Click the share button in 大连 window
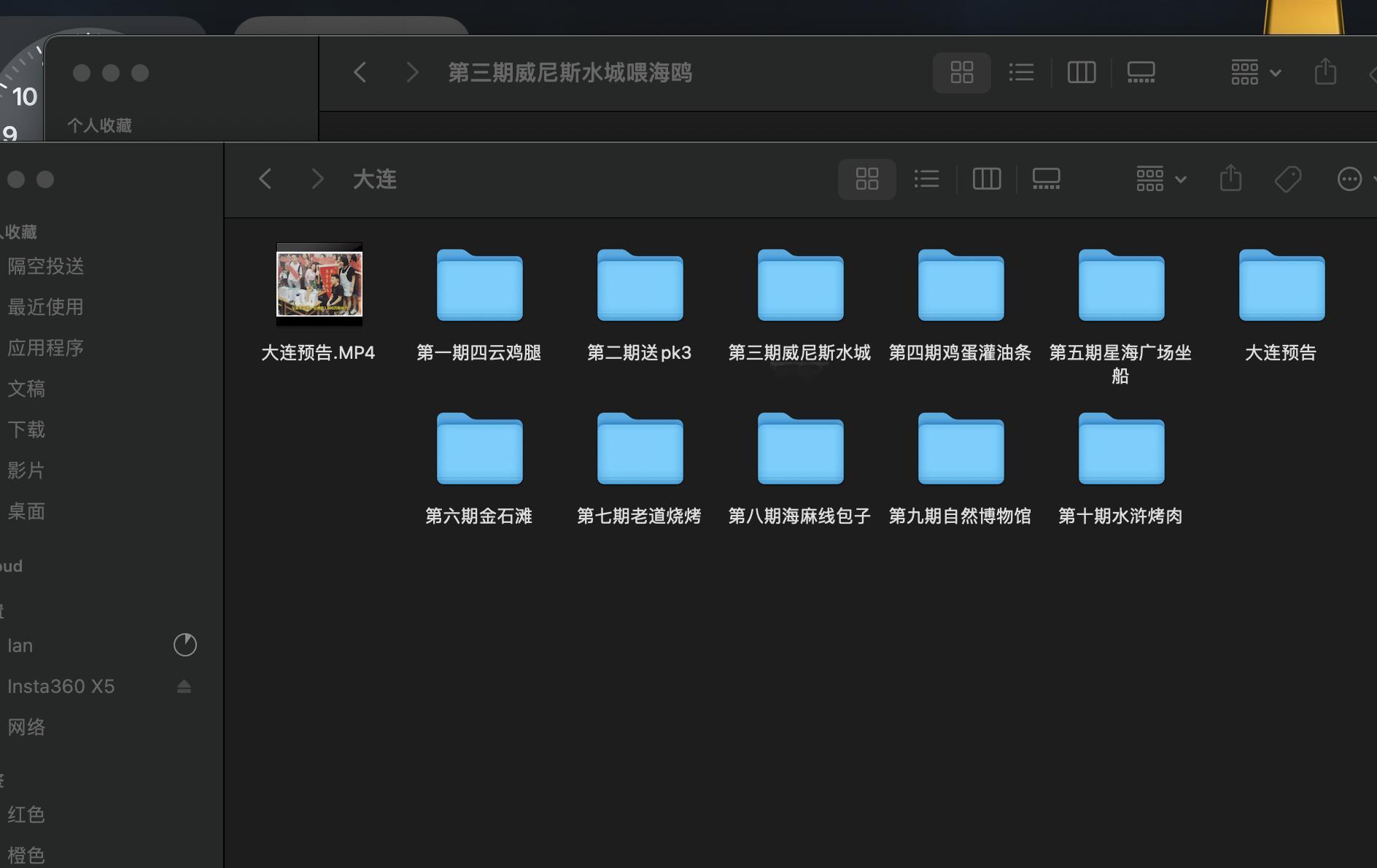Image resolution: width=1377 pixels, height=868 pixels. (x=1230, y=179)
